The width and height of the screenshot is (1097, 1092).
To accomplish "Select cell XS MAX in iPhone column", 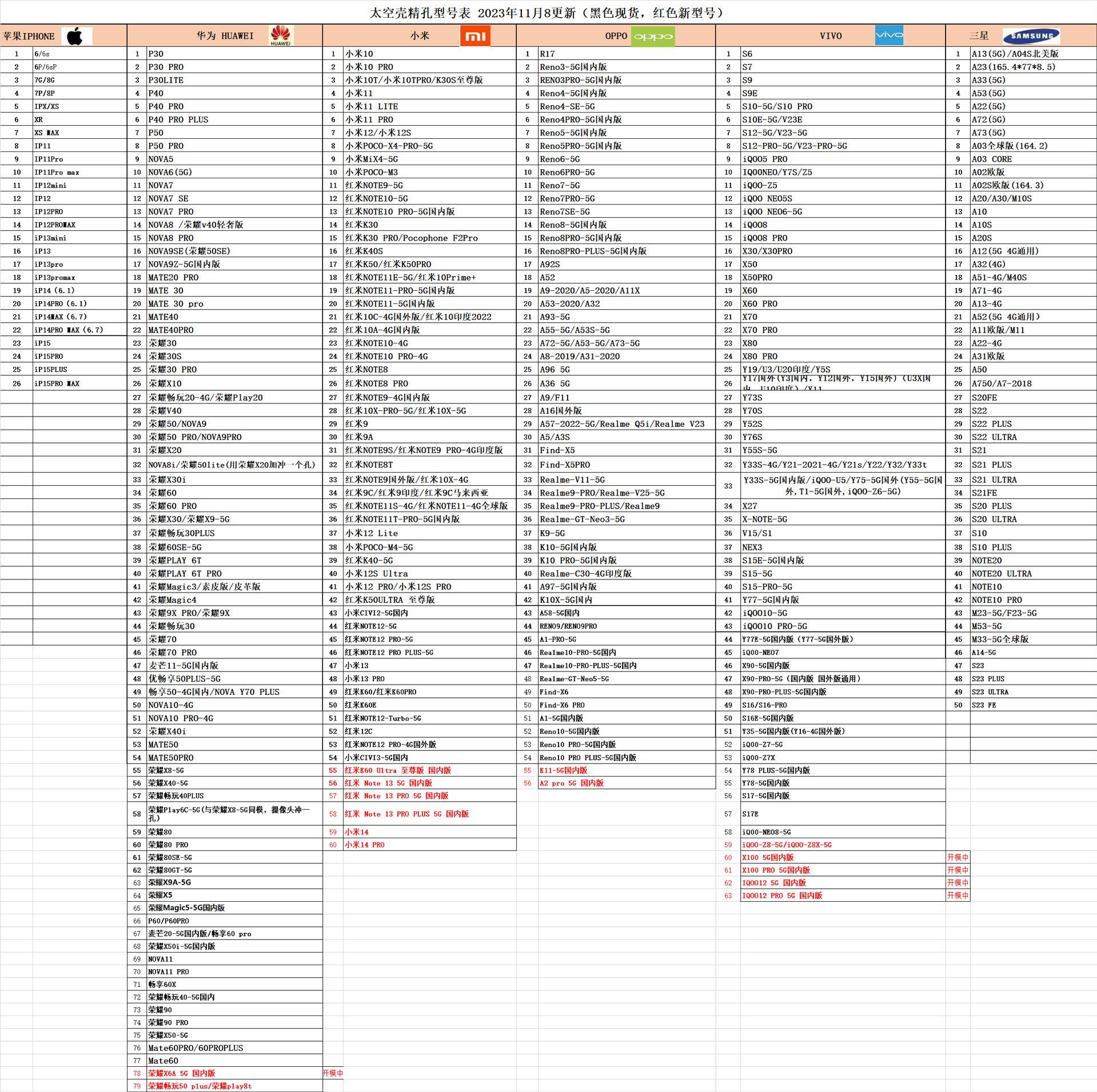I will coord(80,133).
